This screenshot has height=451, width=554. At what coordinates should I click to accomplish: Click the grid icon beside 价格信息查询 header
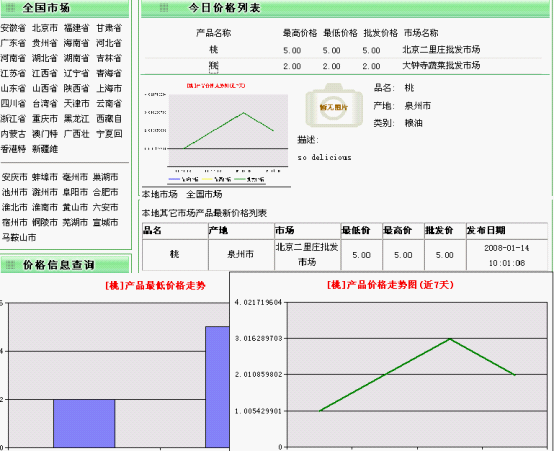coord(11,264)
